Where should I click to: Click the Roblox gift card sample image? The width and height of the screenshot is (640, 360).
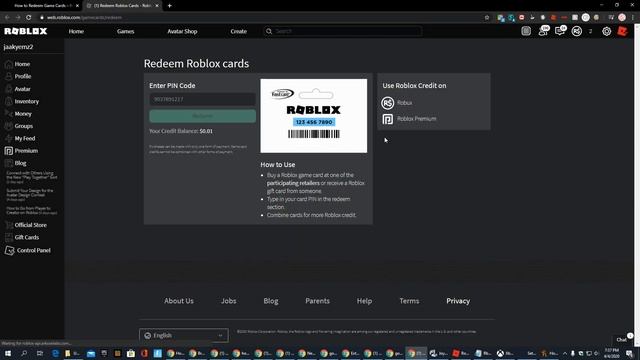[x=313, y=116]
